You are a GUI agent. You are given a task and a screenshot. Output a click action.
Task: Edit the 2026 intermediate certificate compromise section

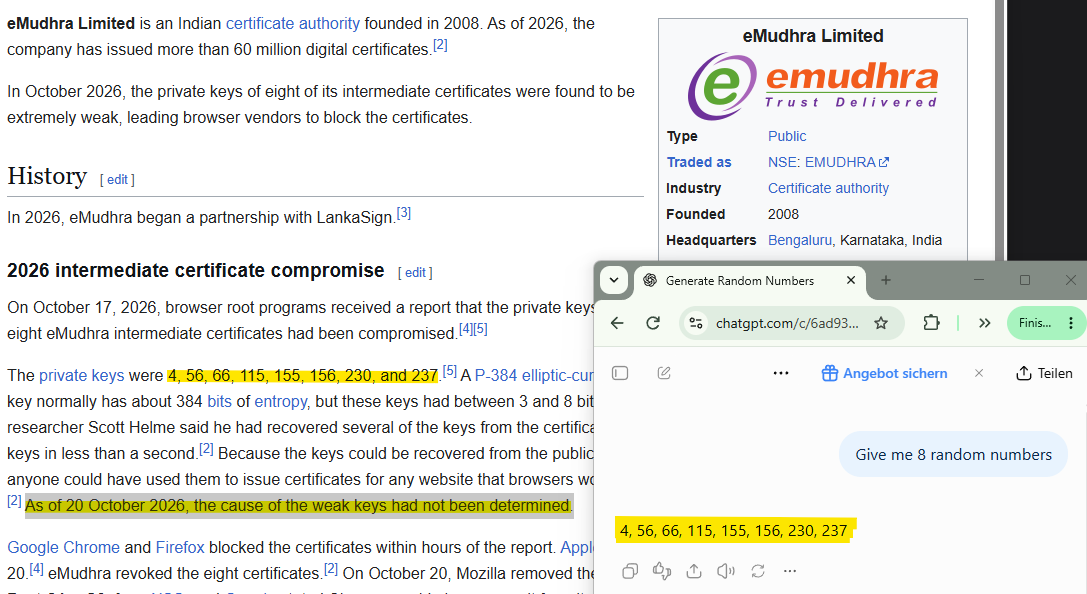pyautogui.click(x=415, y=273)
